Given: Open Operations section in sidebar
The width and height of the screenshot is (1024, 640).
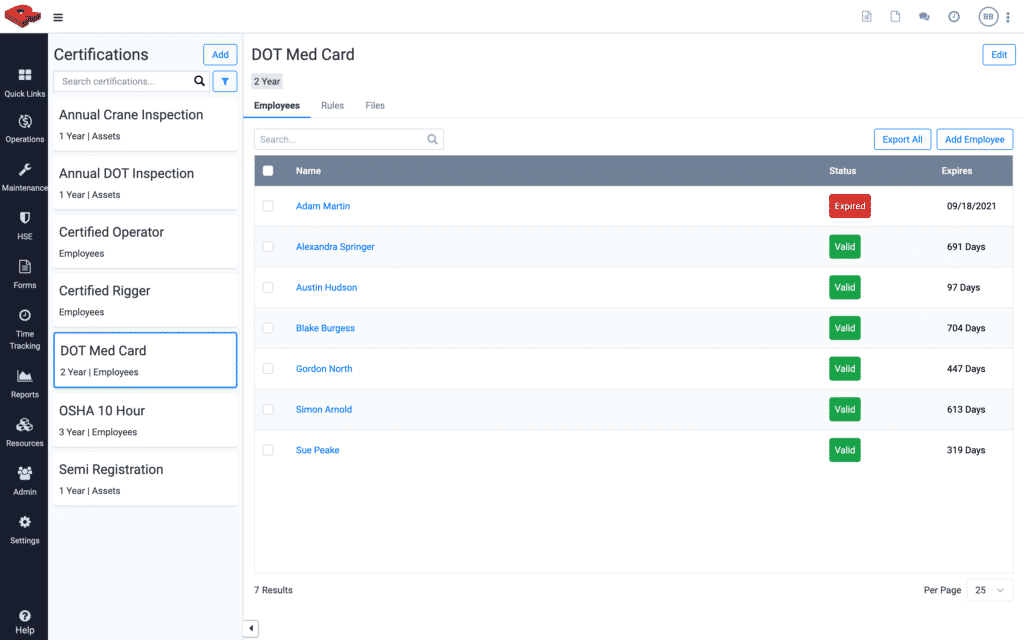Looking at the screenshot, I should [x=24, y=129].
